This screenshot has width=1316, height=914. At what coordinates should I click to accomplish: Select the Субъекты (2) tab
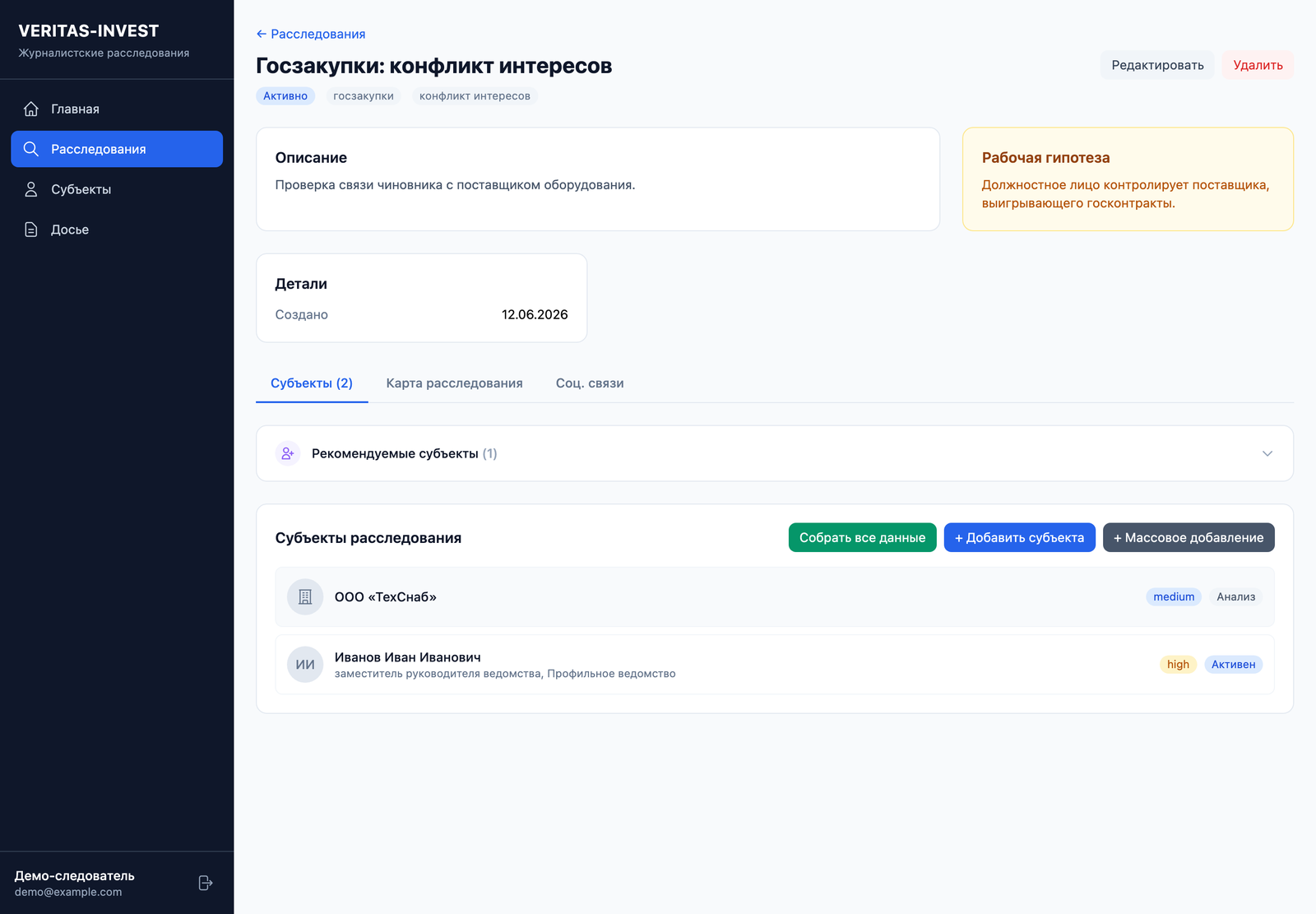point(312,383)
